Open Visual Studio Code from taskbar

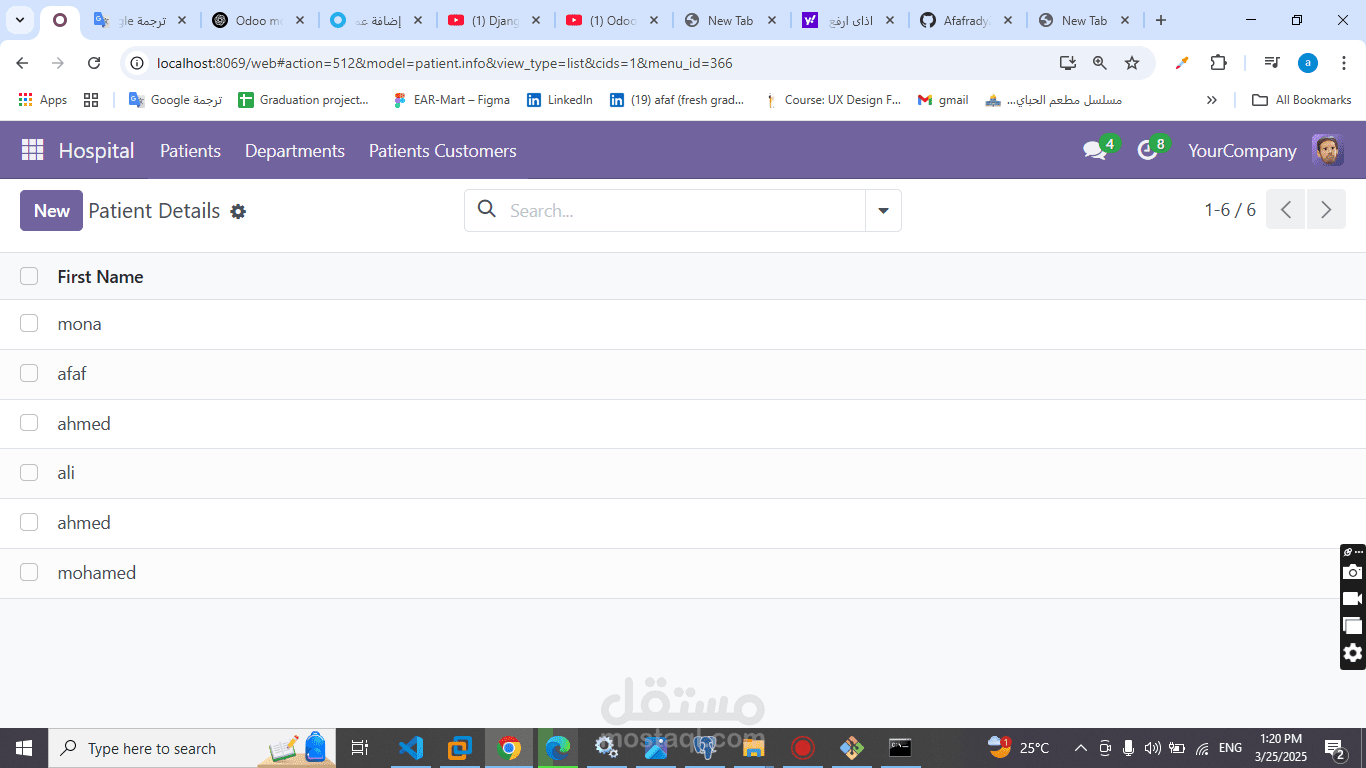[410, 748]
